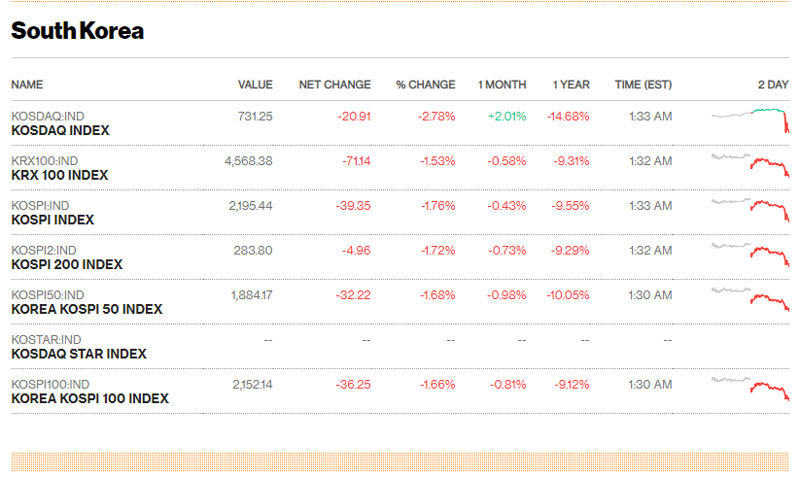Open the KOSDAQ INDEX link
This screenshot has height=477, width=800.
coord(60,130)
